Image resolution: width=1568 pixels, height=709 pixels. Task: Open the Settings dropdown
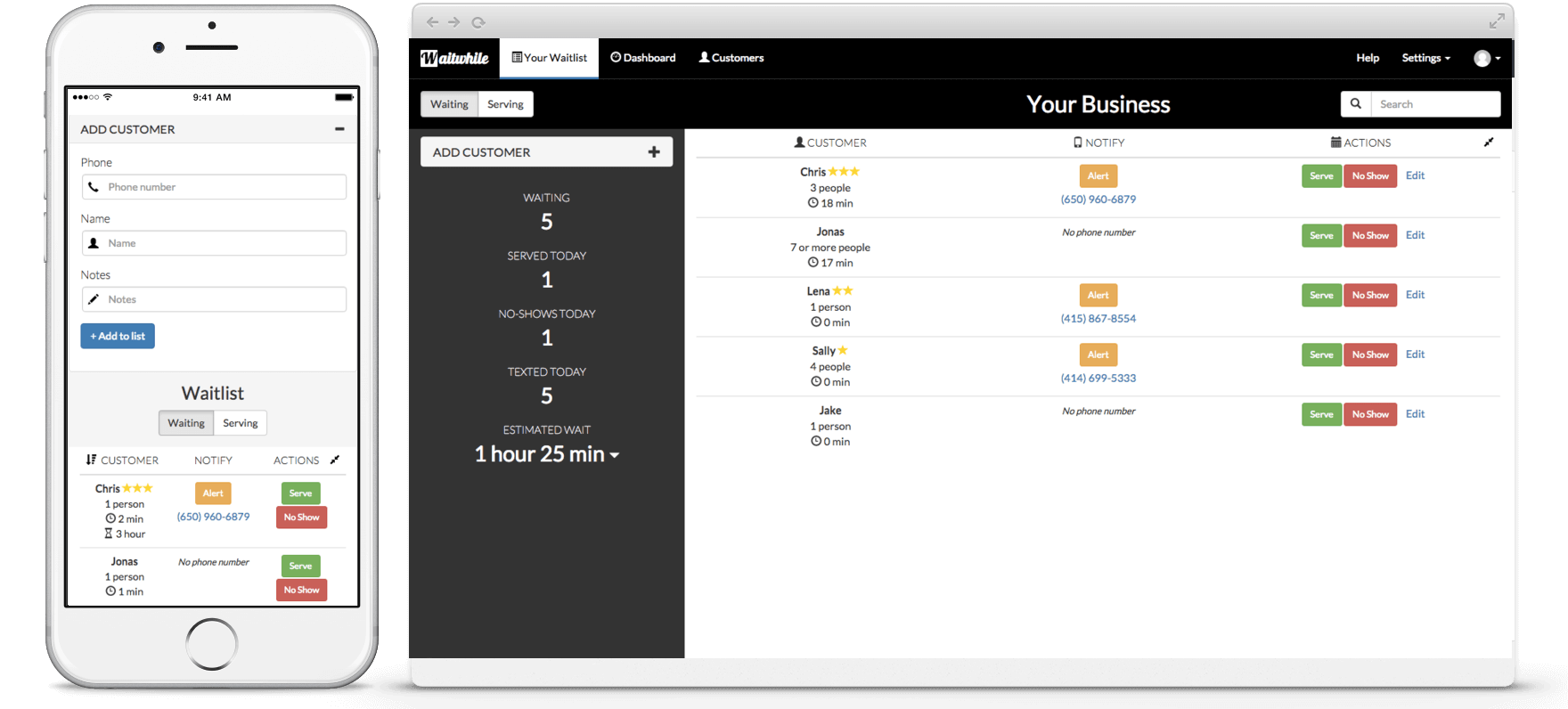[x=1425, y=58]
